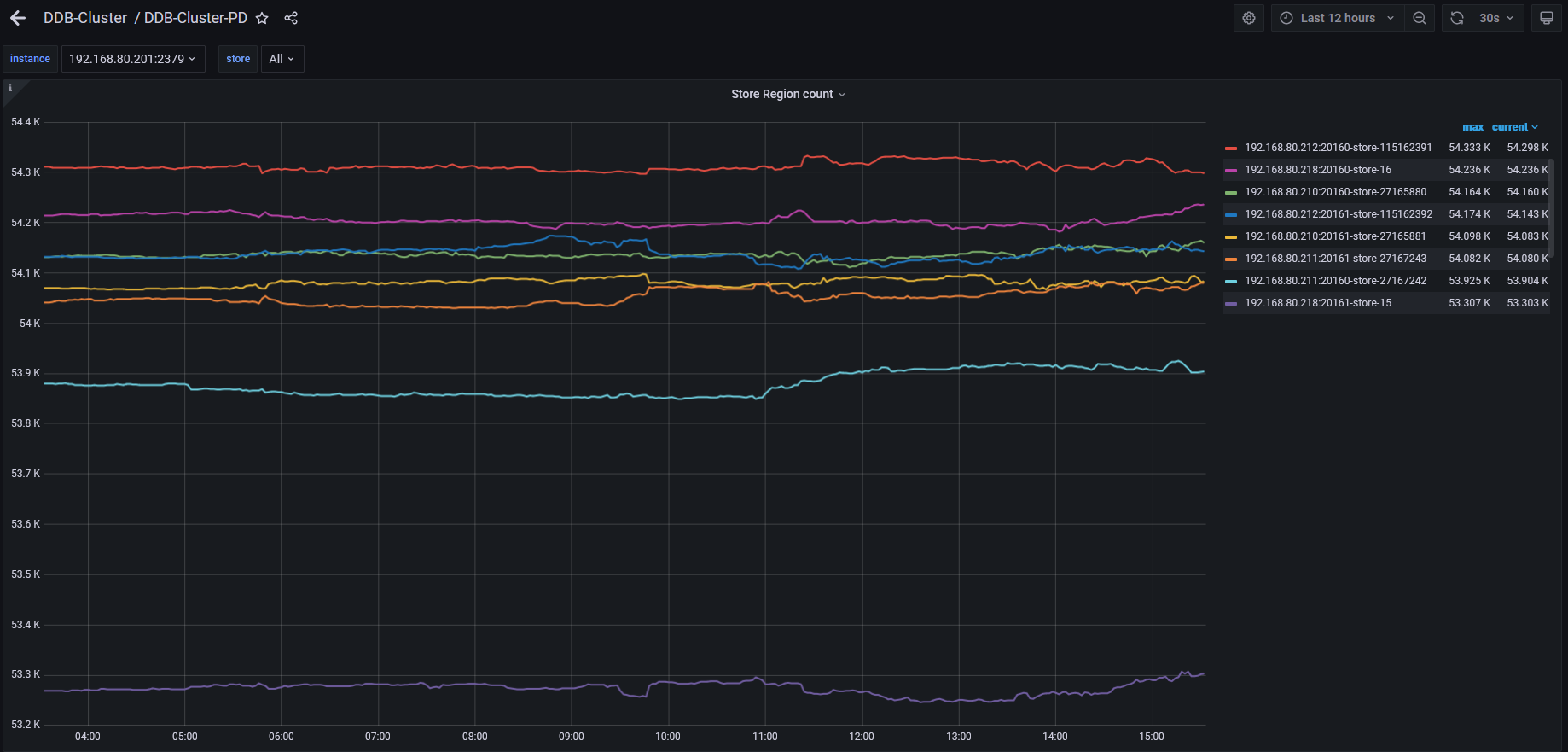The image size is (1568, 752).
Task: Click the panel info icon in corner
Action: (10, 88)
